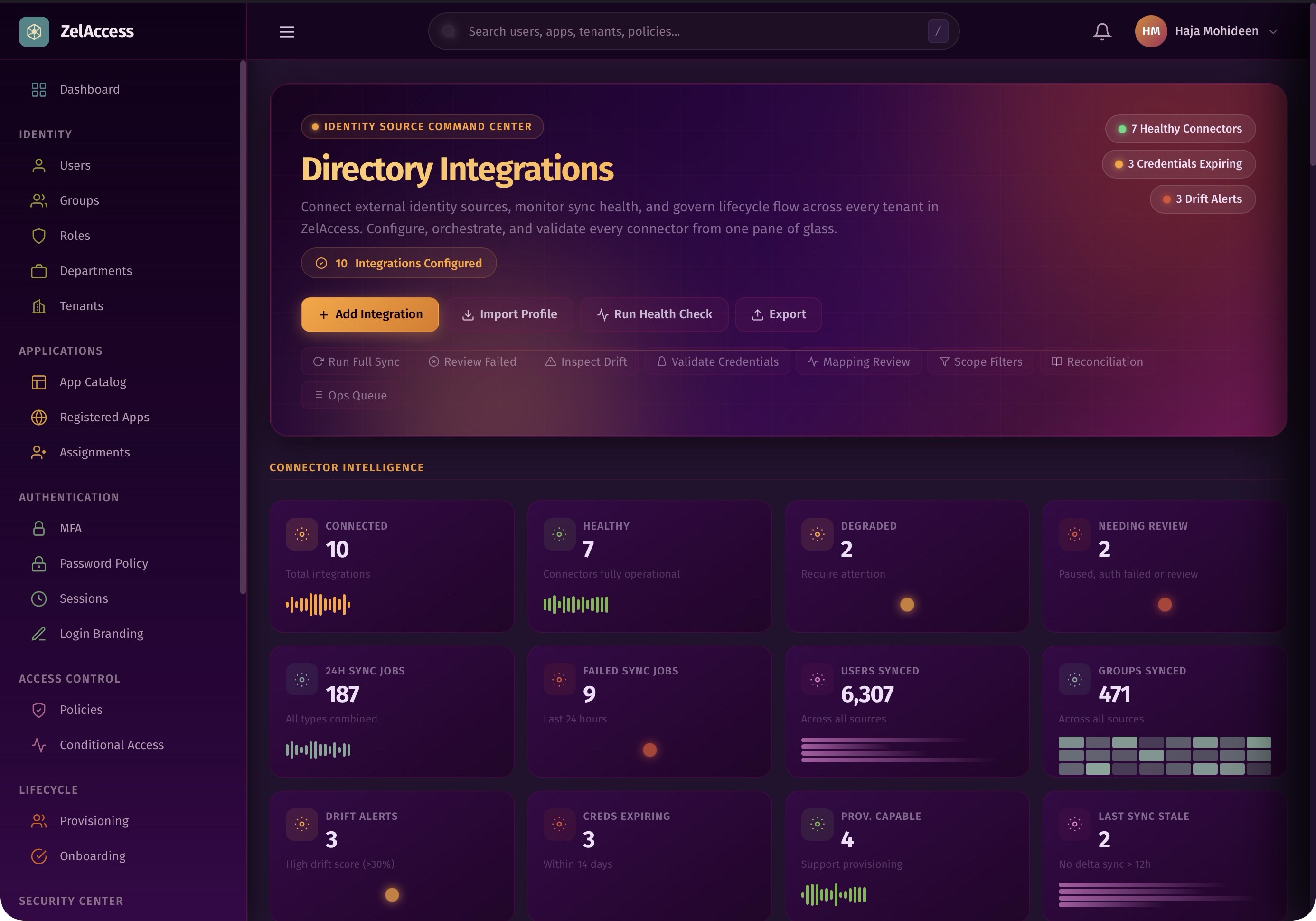Click the Conditional Access pulse icon
1316x921 pixels.
[38, 745]
